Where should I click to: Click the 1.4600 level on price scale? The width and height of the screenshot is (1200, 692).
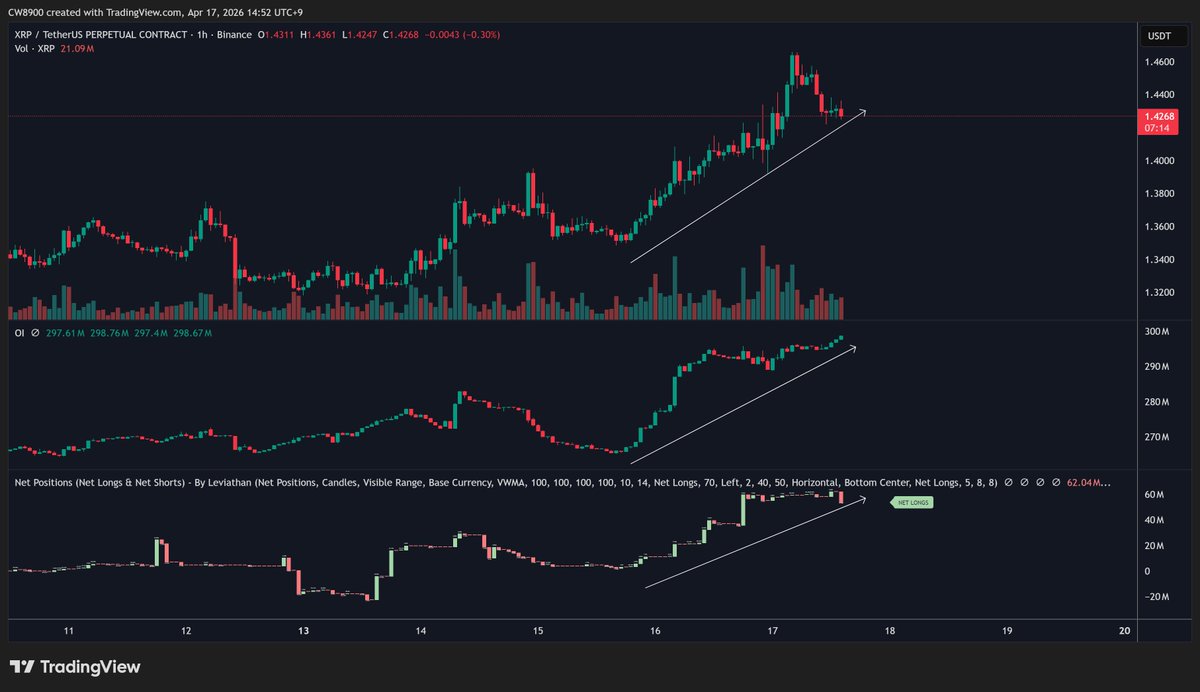tap(1161, 62)
